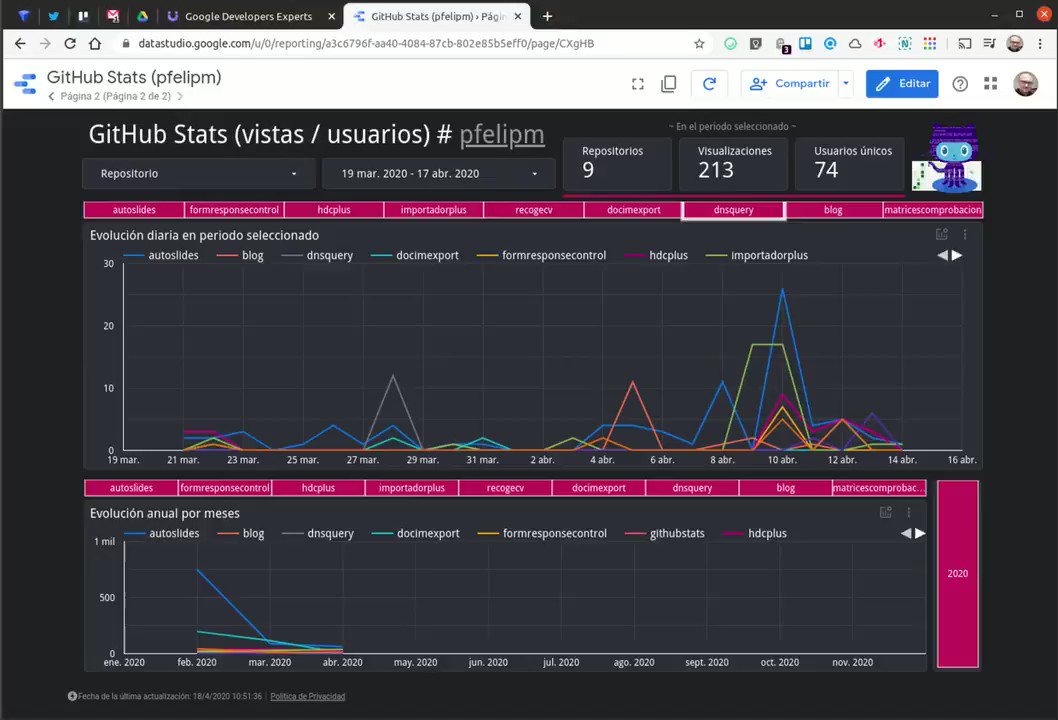Click the githubstats legend color in annual chart
This screenshot has width=1058, height=720.
pos(636,534)
